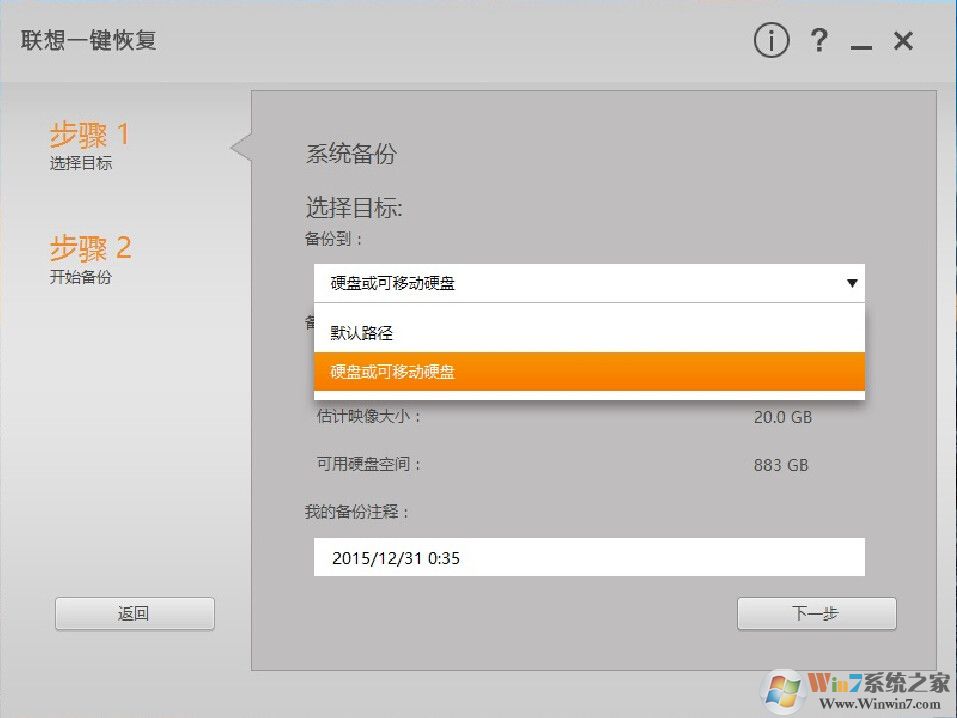Open help via the question mark icon
Screen dimensions: 957x718
tap(819, 40)
